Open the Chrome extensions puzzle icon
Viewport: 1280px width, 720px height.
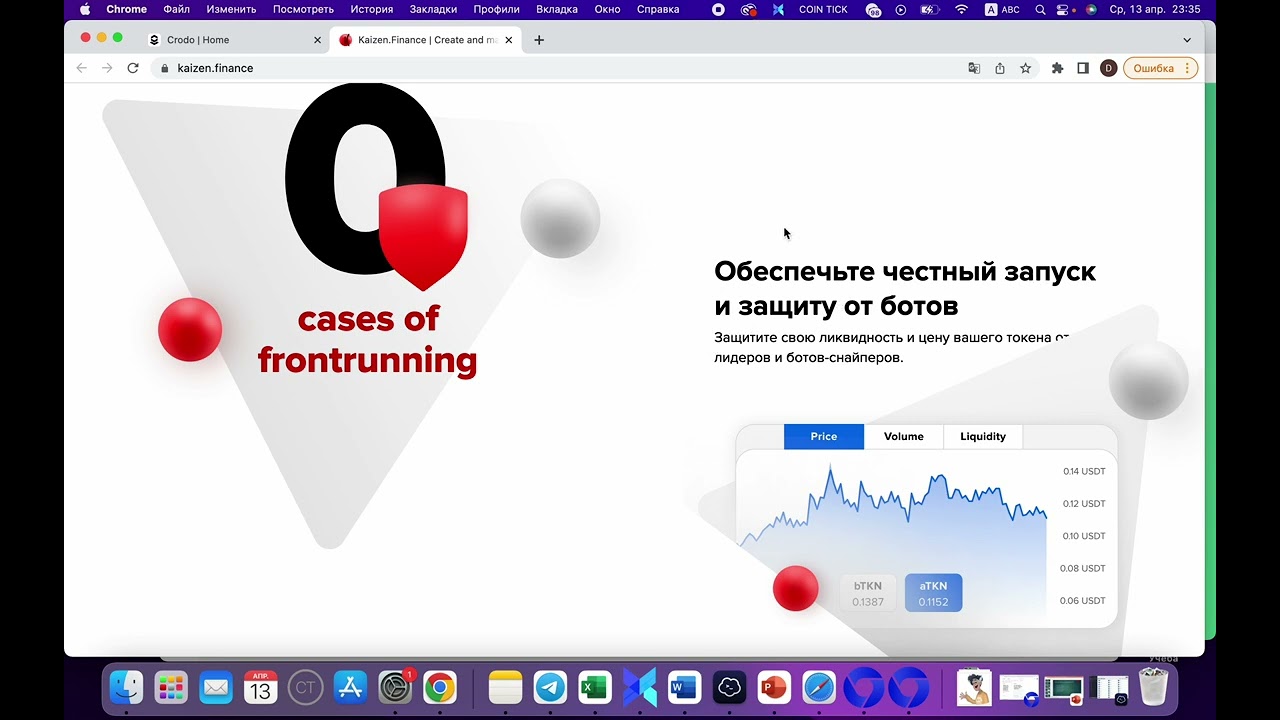point(1057,68)
